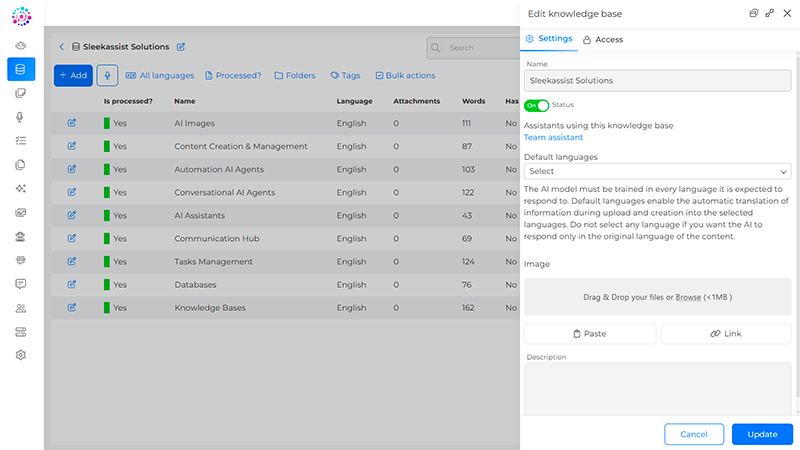Image resolution: width=800 pixels, height=450 pixels.
Task: Toggle the Processed? filter
Action: point(233,75)
